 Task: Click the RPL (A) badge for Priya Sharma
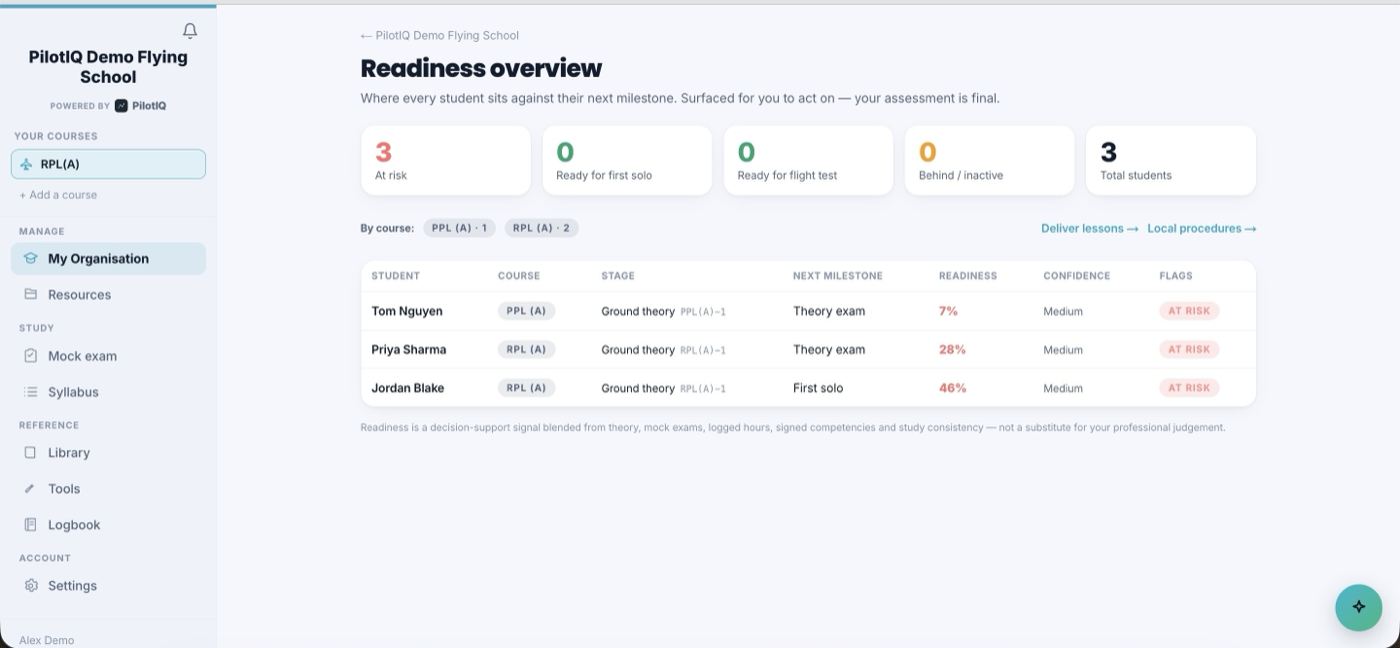[526, 349]
